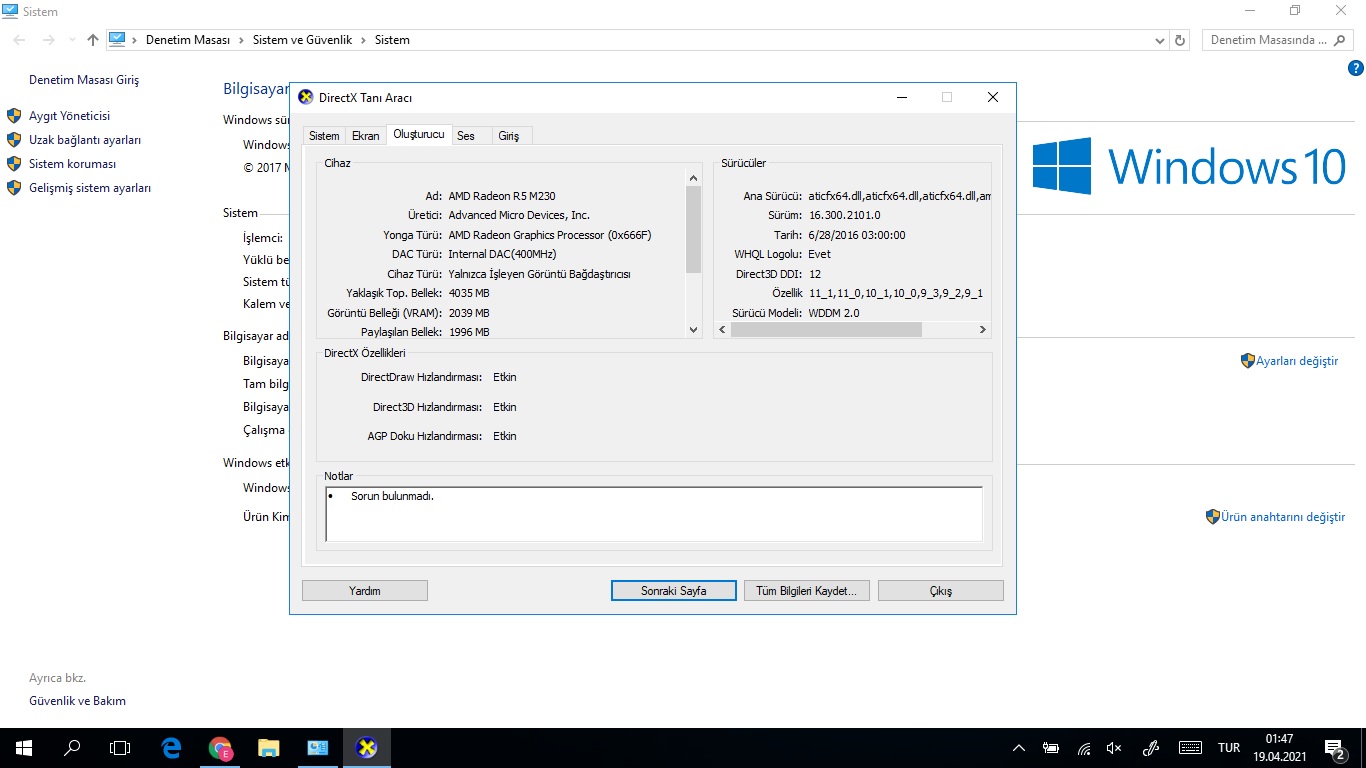Go back using the Back arrow
The height and width of the screenshot is (768, 1366).
click(20, 40)
